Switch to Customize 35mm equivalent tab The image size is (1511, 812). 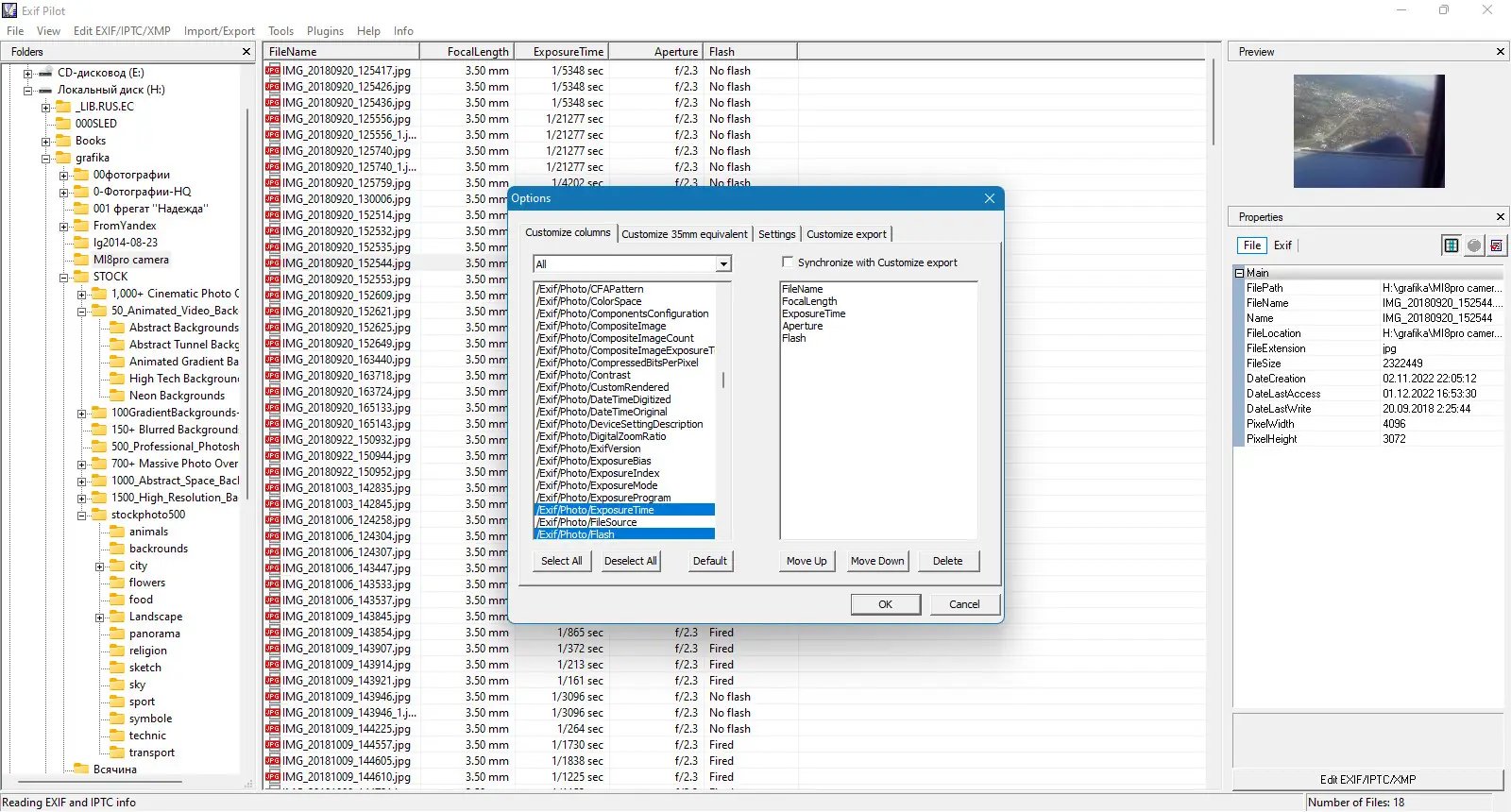tap(685, 234)
